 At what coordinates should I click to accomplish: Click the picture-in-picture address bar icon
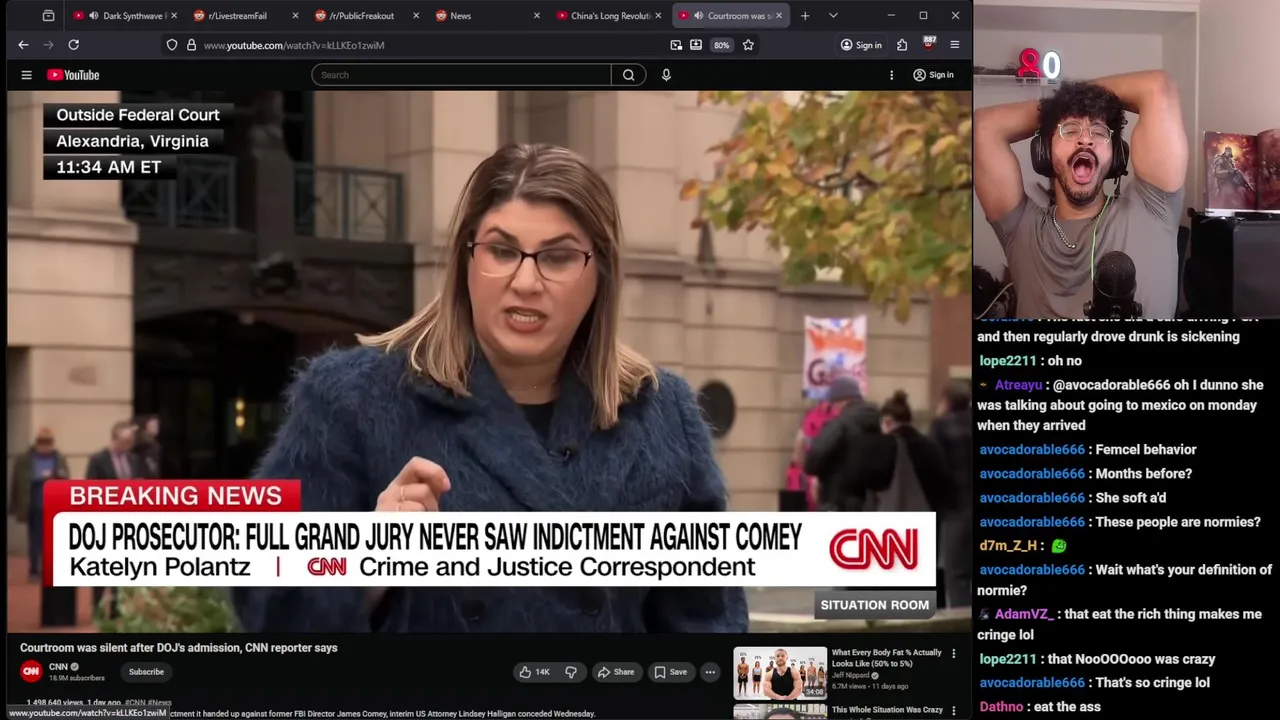pyautogui.click(x=676, y=45)
